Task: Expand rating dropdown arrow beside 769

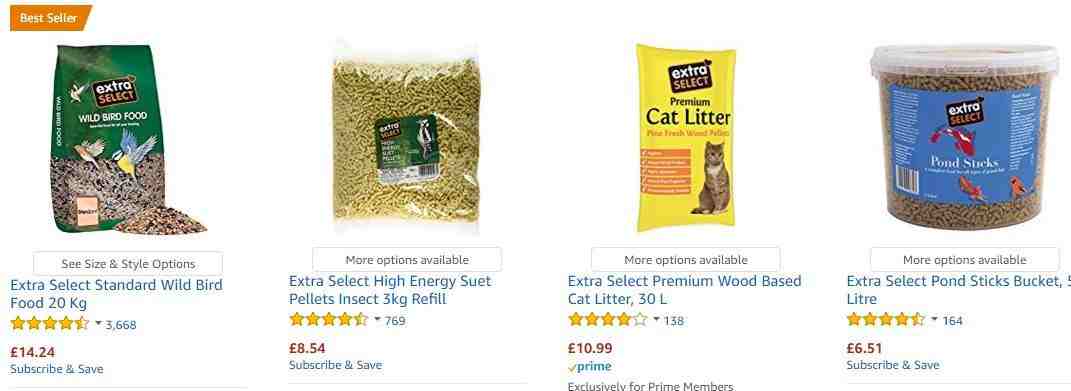Action: click(377, 319)
